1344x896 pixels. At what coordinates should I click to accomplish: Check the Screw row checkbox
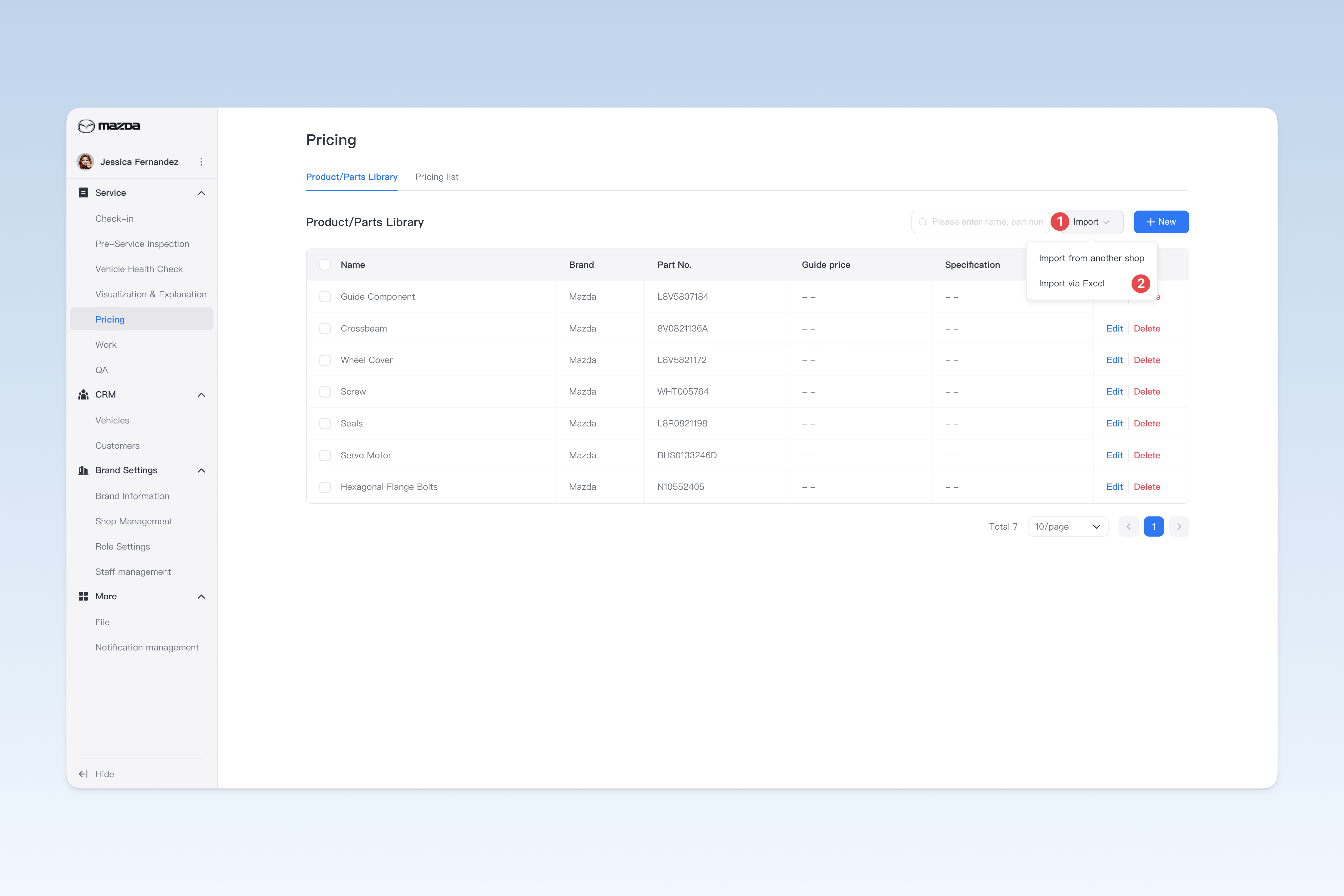tap(325, 392)
